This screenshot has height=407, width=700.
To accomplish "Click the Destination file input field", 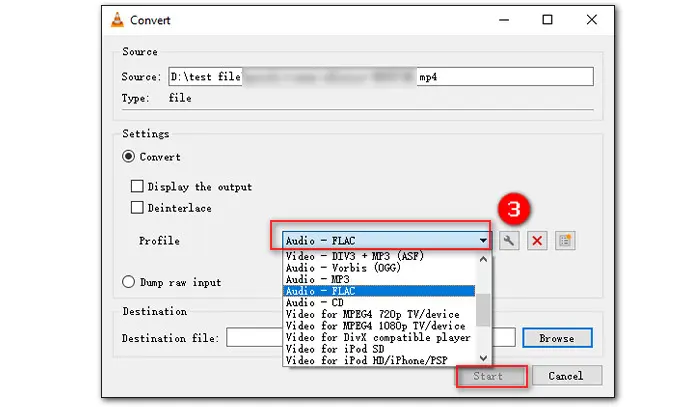I will pyautogui.click(x=371, y=338).
